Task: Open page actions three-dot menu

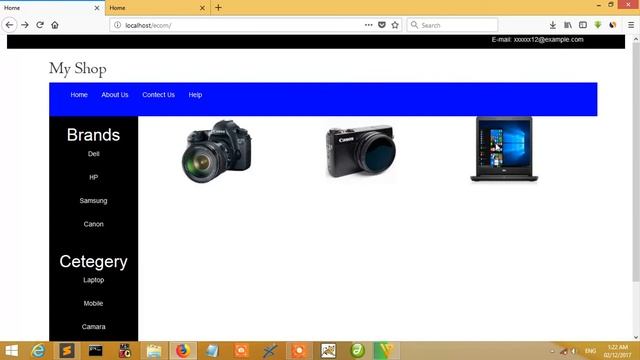Action: tap(368, 25)
